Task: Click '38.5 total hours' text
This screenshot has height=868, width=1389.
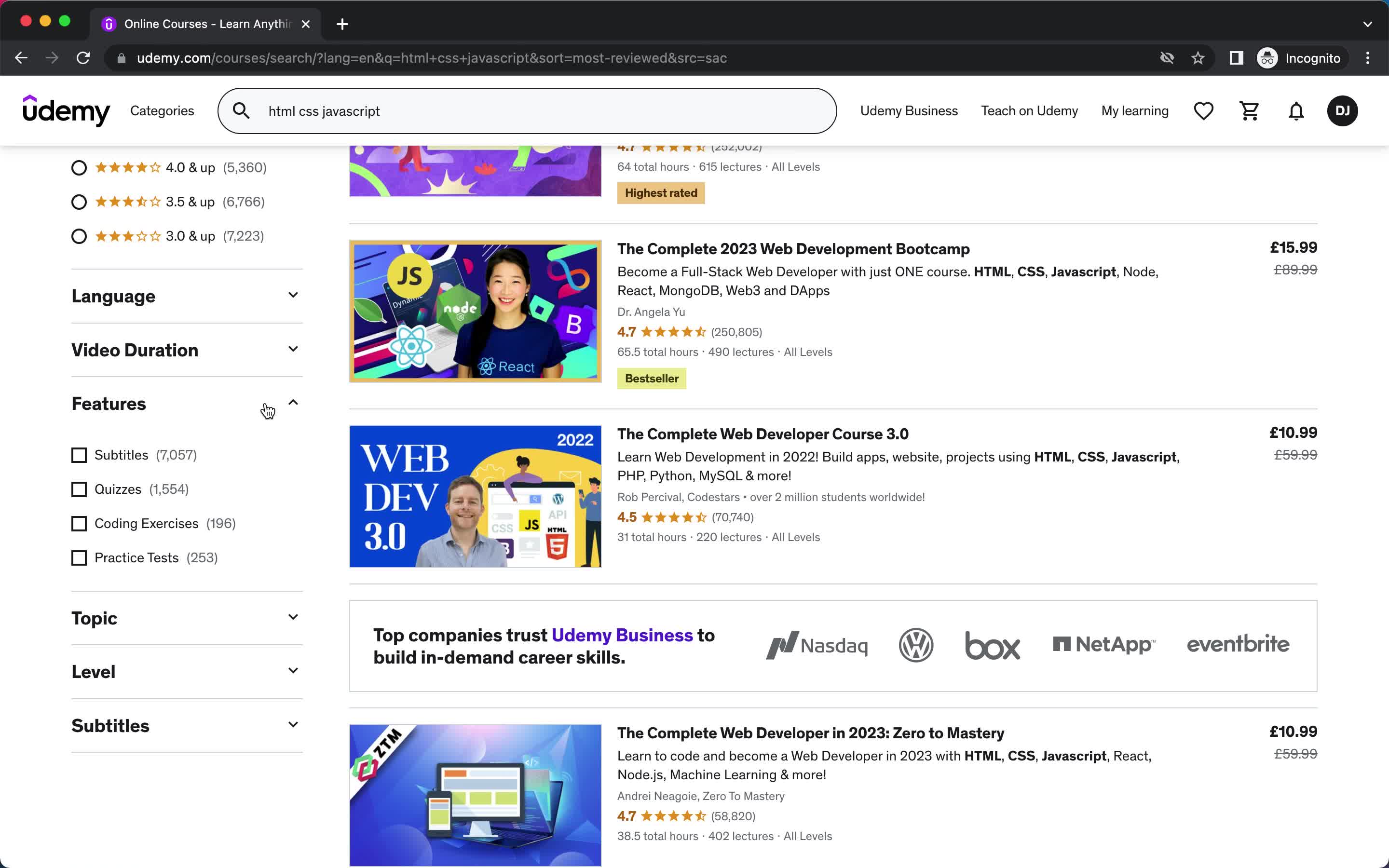Action: tap(657, 837)
